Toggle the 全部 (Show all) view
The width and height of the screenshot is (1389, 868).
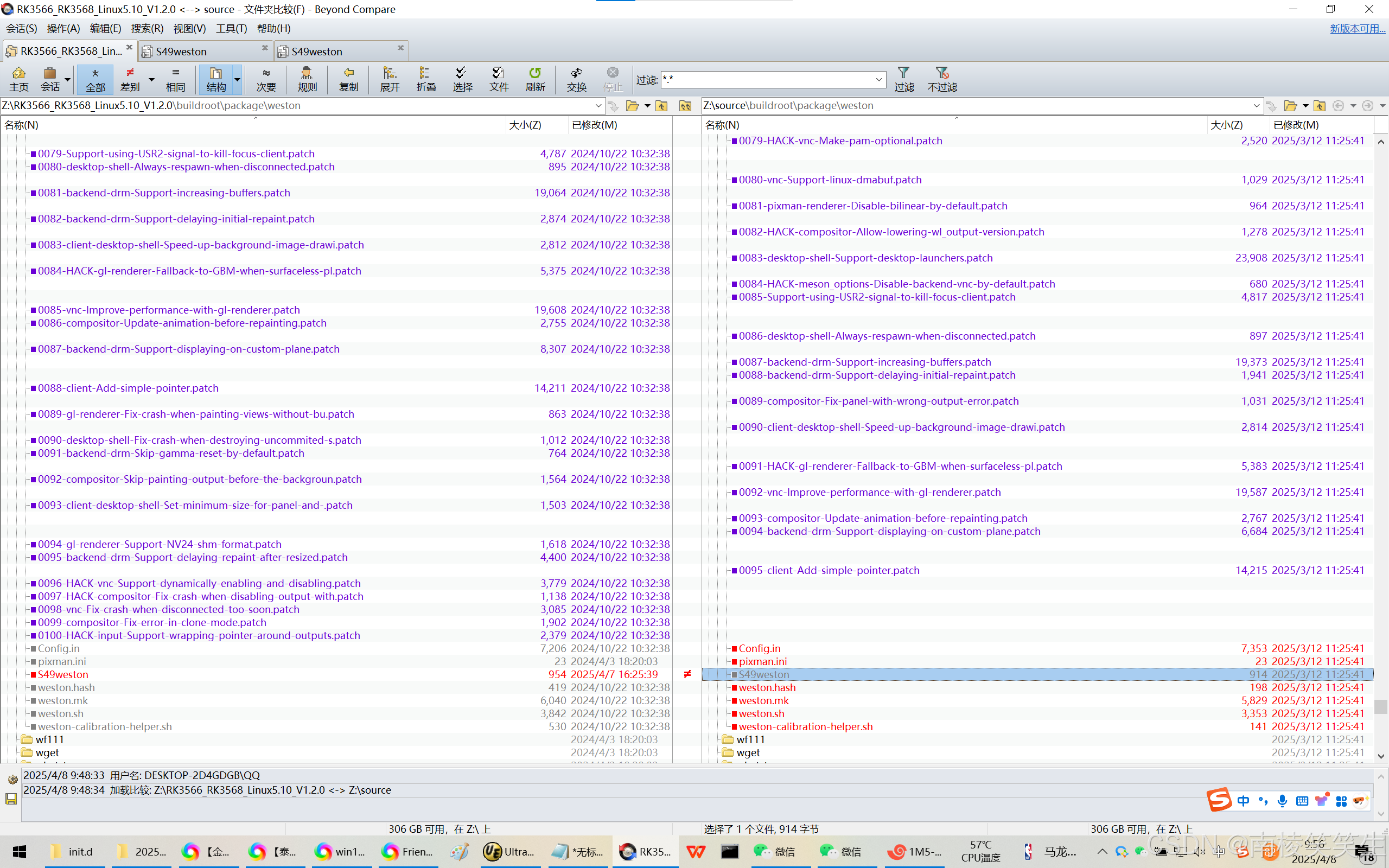point(95,79)
